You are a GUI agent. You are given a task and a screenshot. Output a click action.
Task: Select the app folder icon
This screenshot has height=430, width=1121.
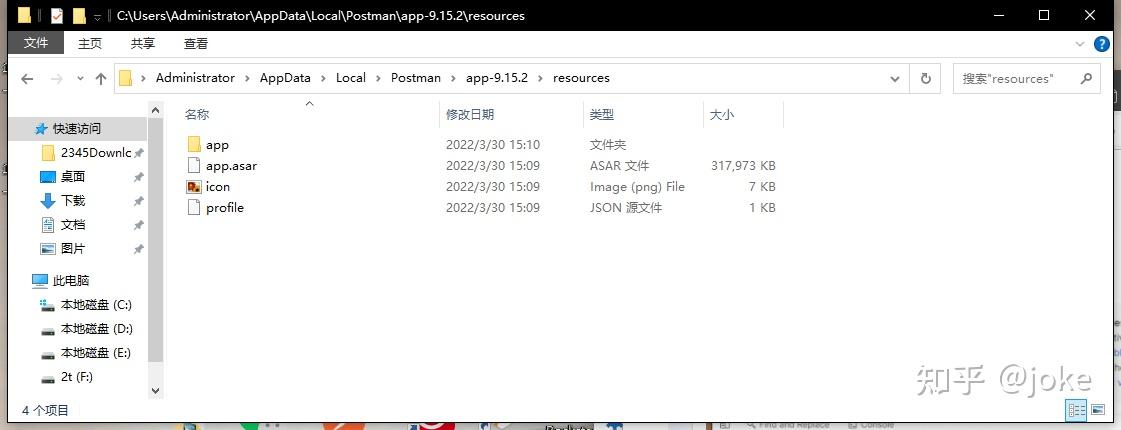tap(194, 145)
